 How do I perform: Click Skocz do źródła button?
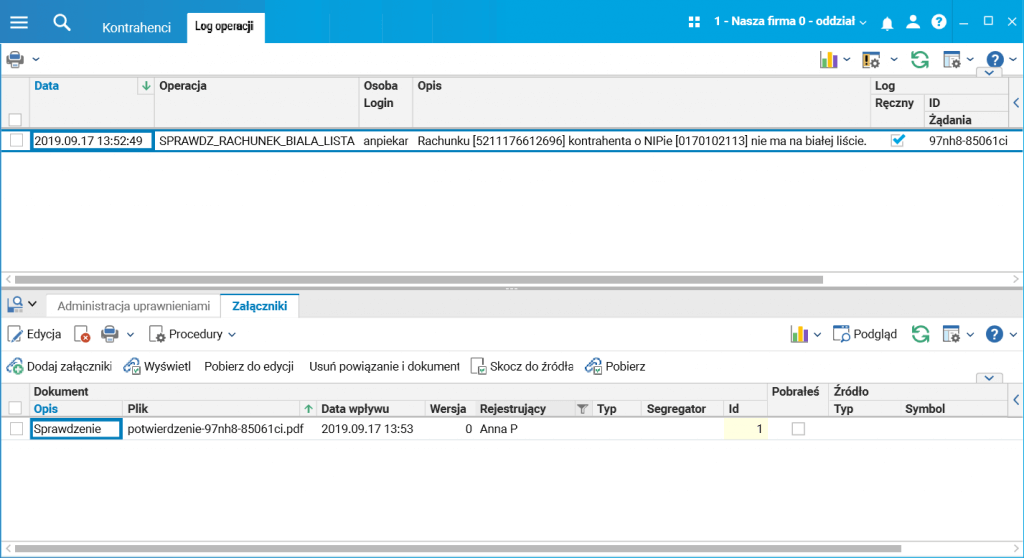[522, 367]
